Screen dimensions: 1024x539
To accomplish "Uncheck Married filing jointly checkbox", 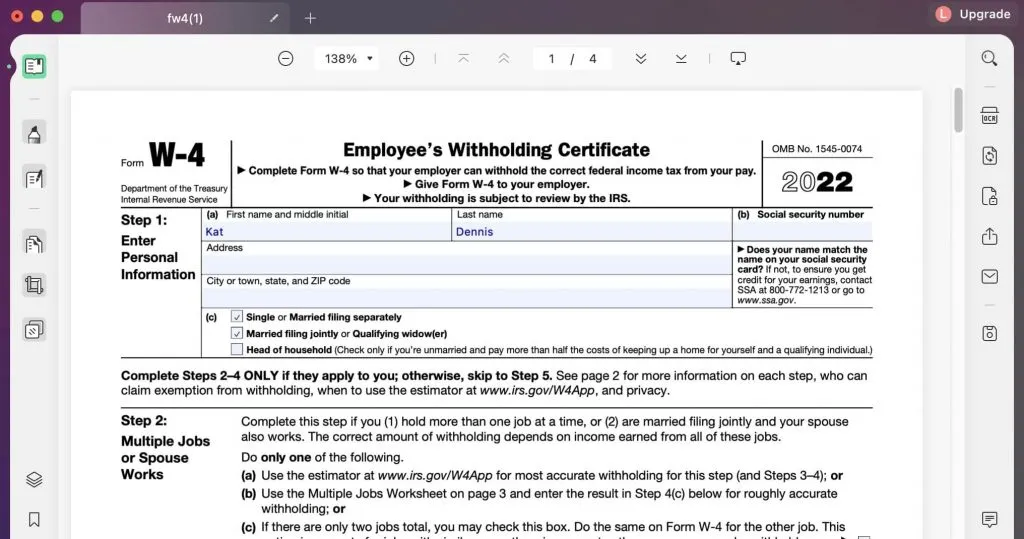I will click(236, 333).
